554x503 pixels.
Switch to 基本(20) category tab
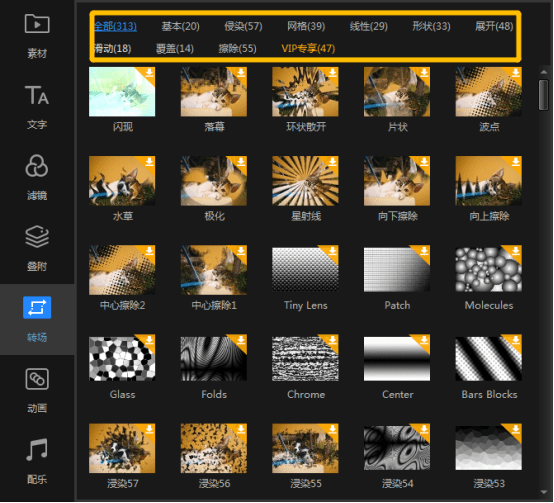point(181,26)
